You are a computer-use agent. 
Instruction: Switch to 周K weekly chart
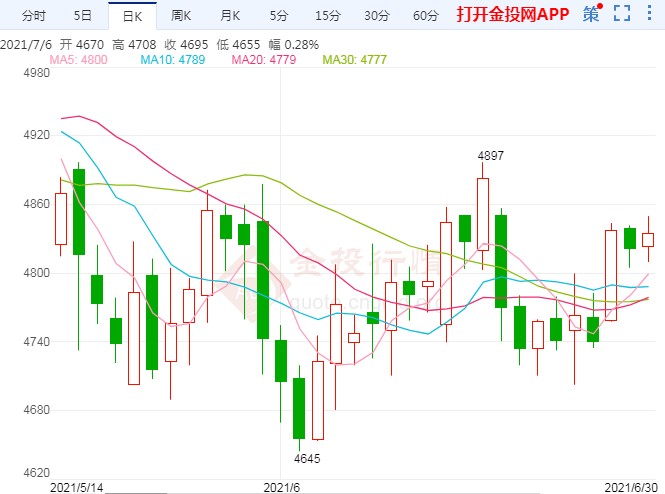point(181,15)
